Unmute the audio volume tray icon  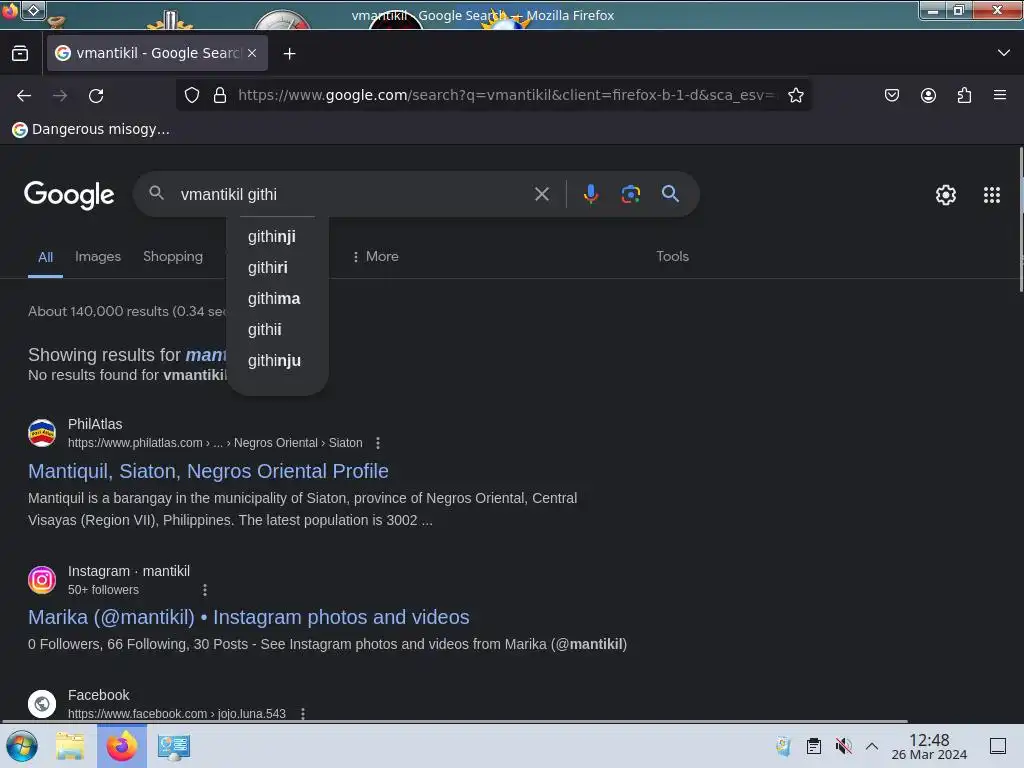point(844,746)
